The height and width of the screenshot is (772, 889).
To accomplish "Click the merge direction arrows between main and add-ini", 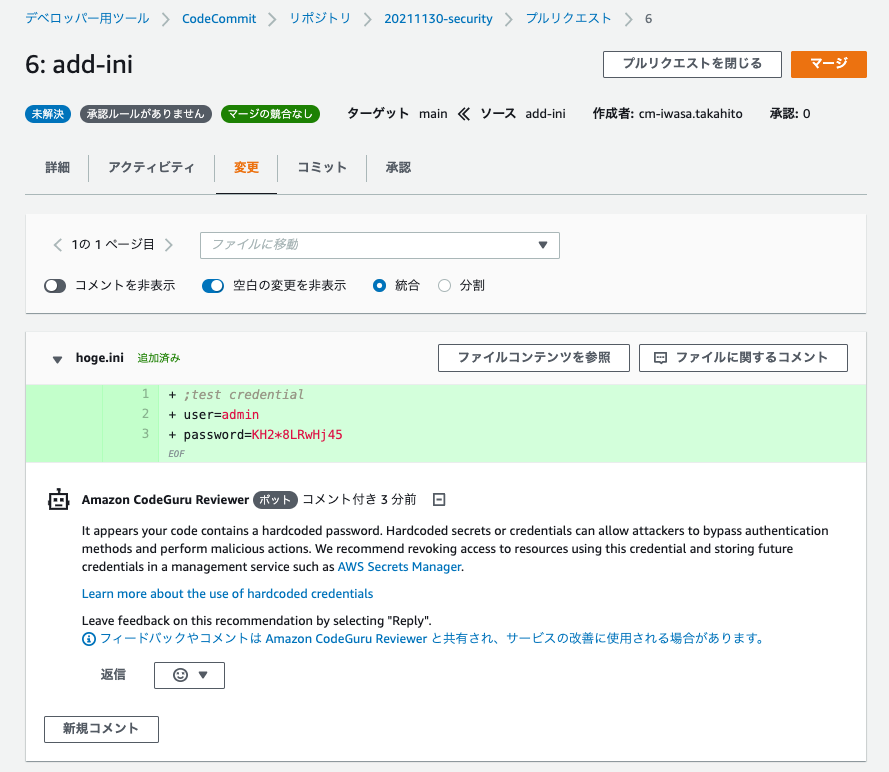I will [463, 113].
